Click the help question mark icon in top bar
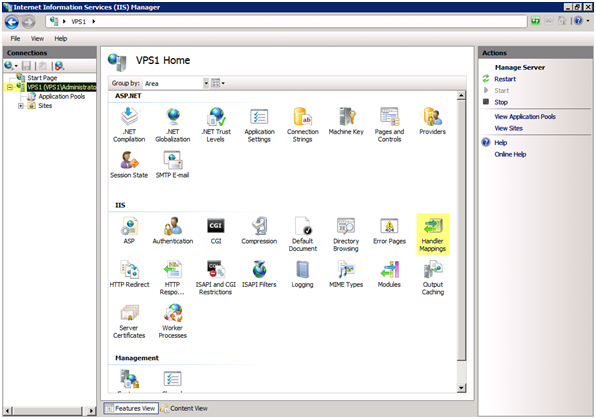Viewport: 596px width, 419px height. point(578,21)
